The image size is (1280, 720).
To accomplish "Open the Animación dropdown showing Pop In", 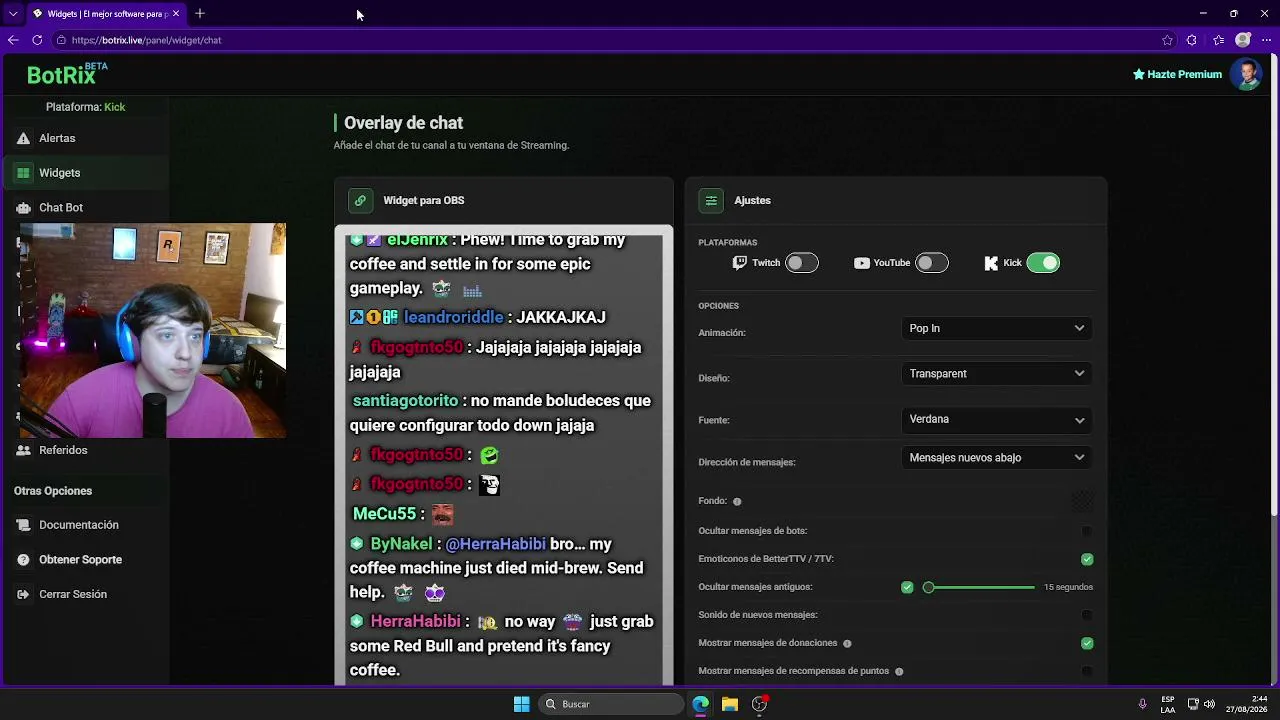I will point(996,328).
